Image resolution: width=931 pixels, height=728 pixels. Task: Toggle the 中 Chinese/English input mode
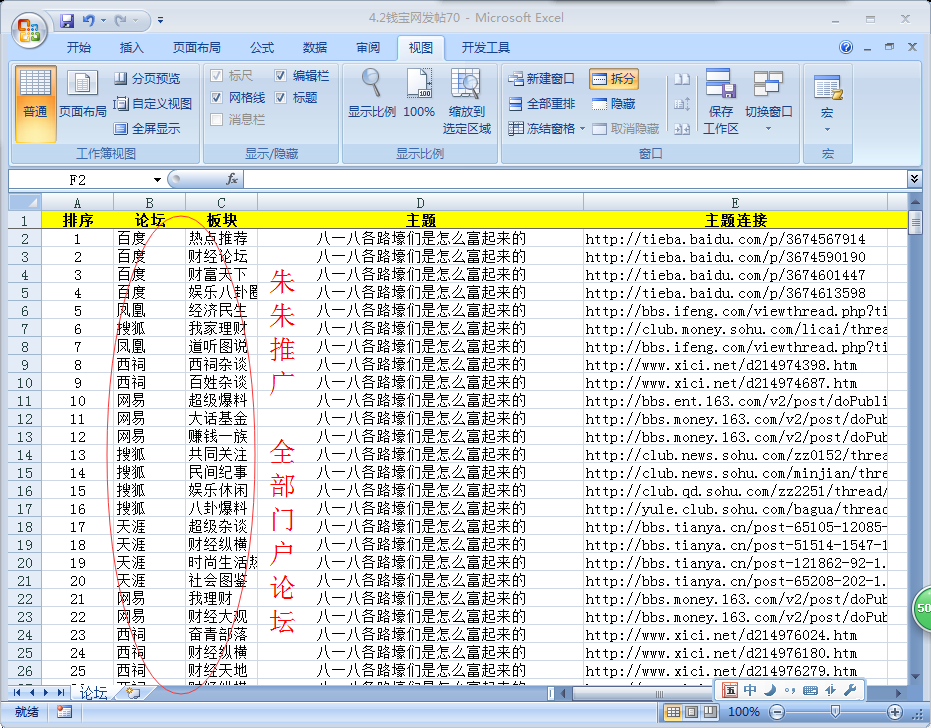pyautogui.click(x=750, y=690)
